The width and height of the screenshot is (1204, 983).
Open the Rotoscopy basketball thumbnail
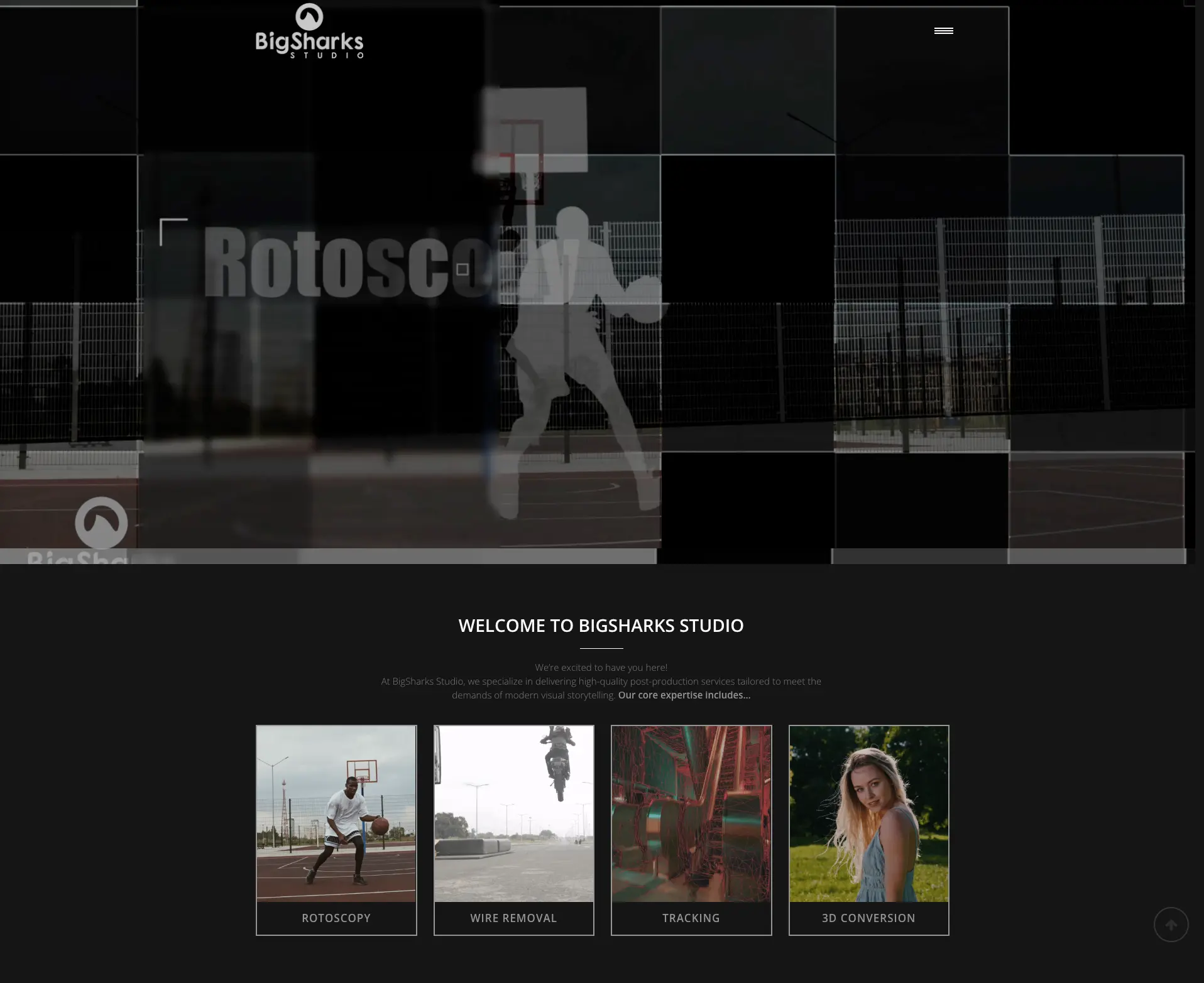[x=336, y=813]
